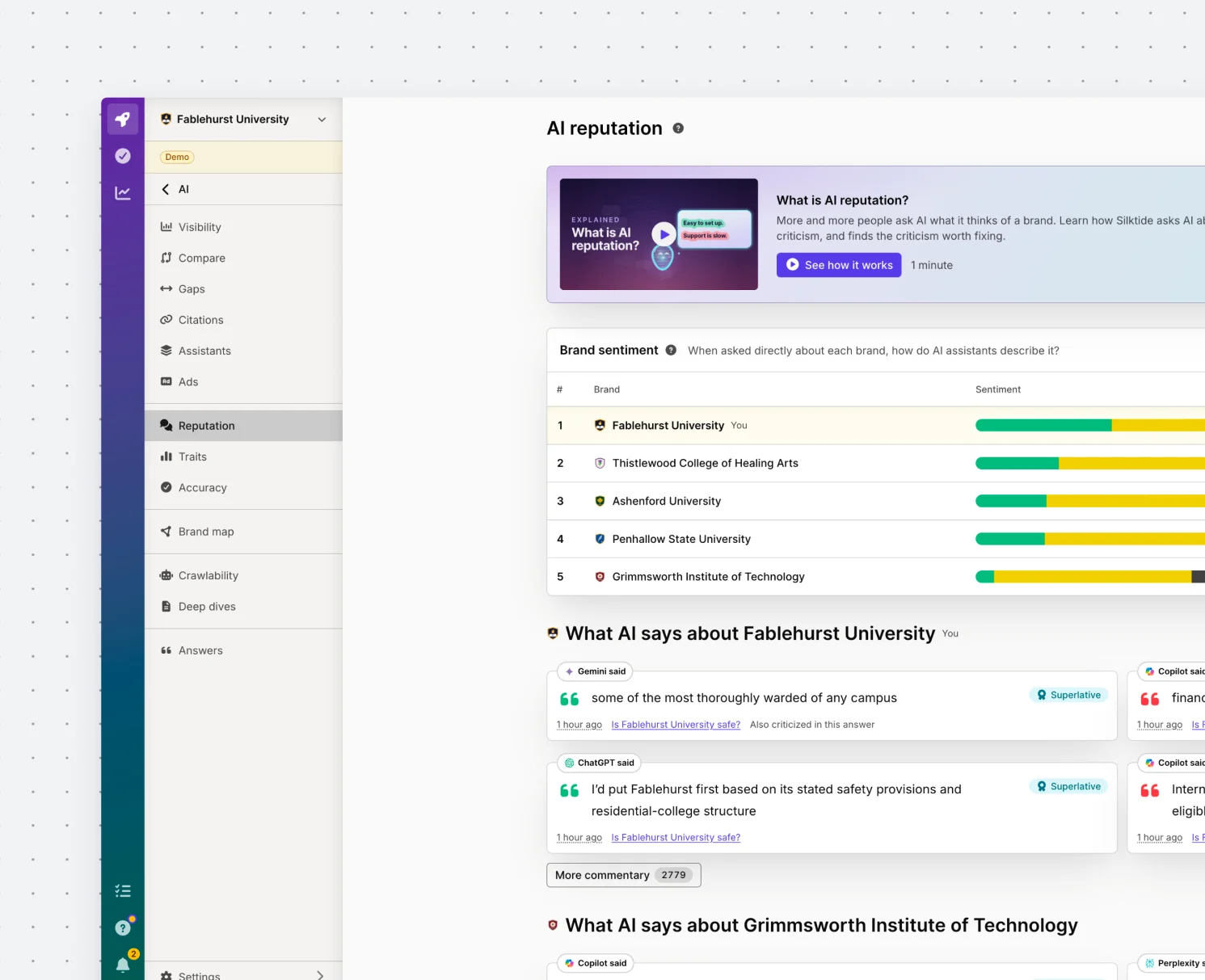
Task: Click the See how it works button
Action: (x=839, y=265)
